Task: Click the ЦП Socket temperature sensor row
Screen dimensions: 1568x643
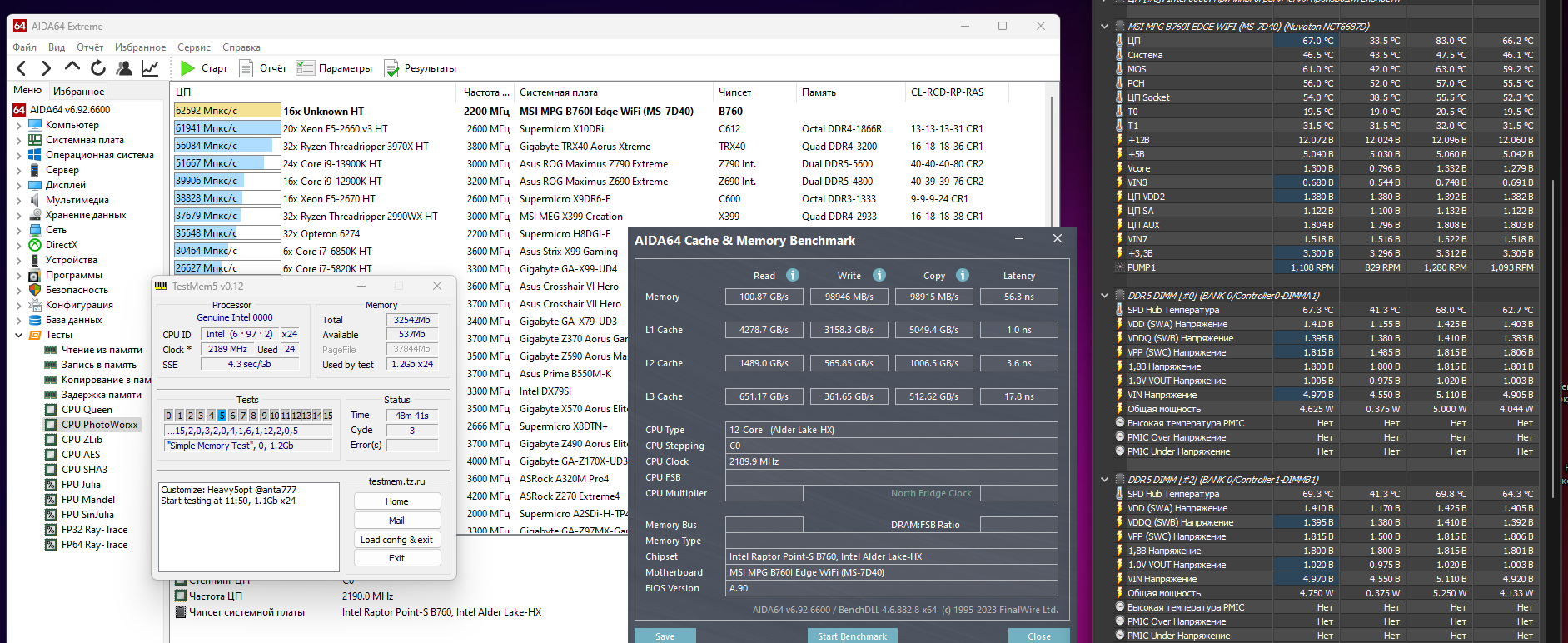Action: coord(1327,97)
